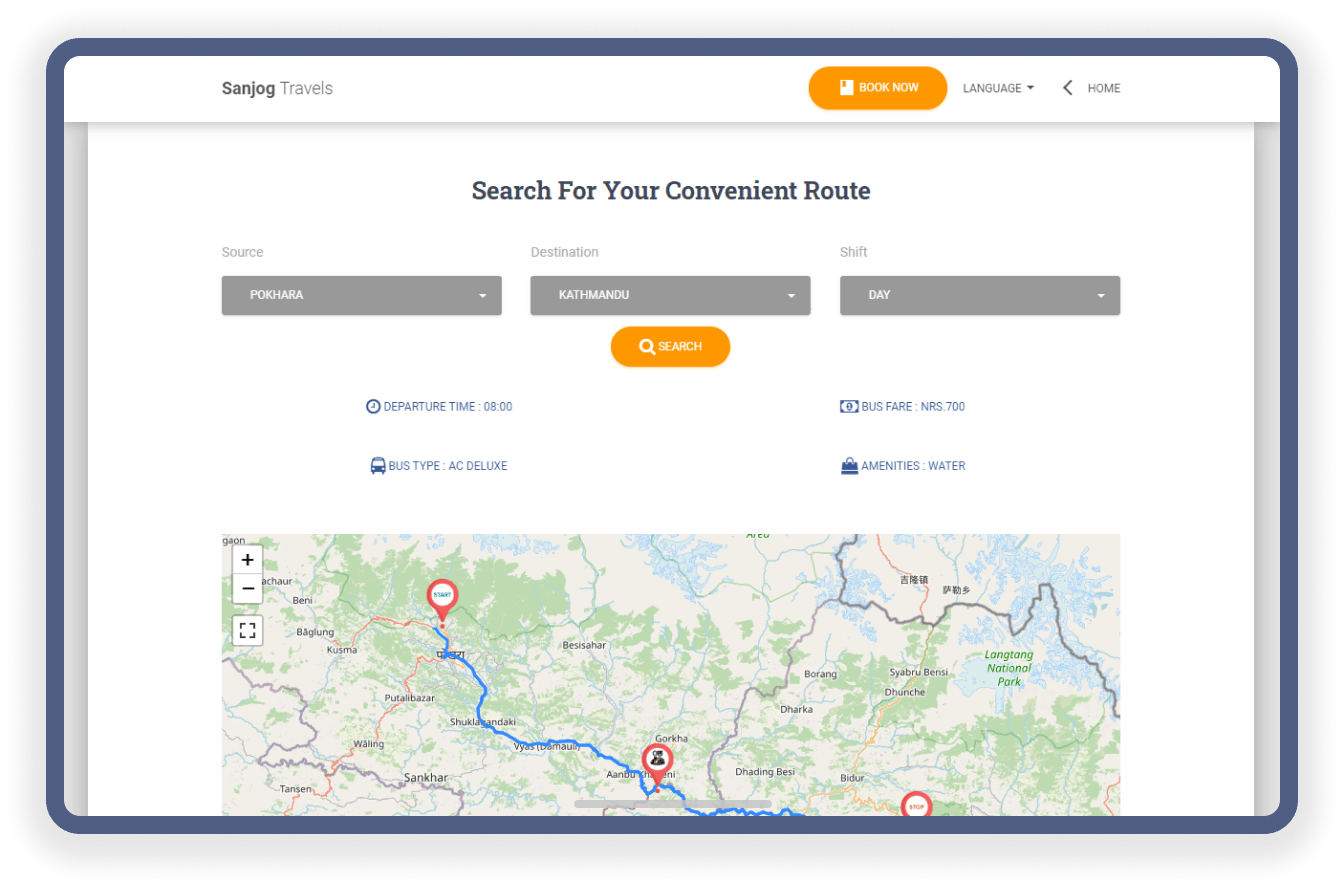Image resolution: width=1344 pixels, height=888 pixels.
Task: Select the START marker on the map
Action: [442, 595]
